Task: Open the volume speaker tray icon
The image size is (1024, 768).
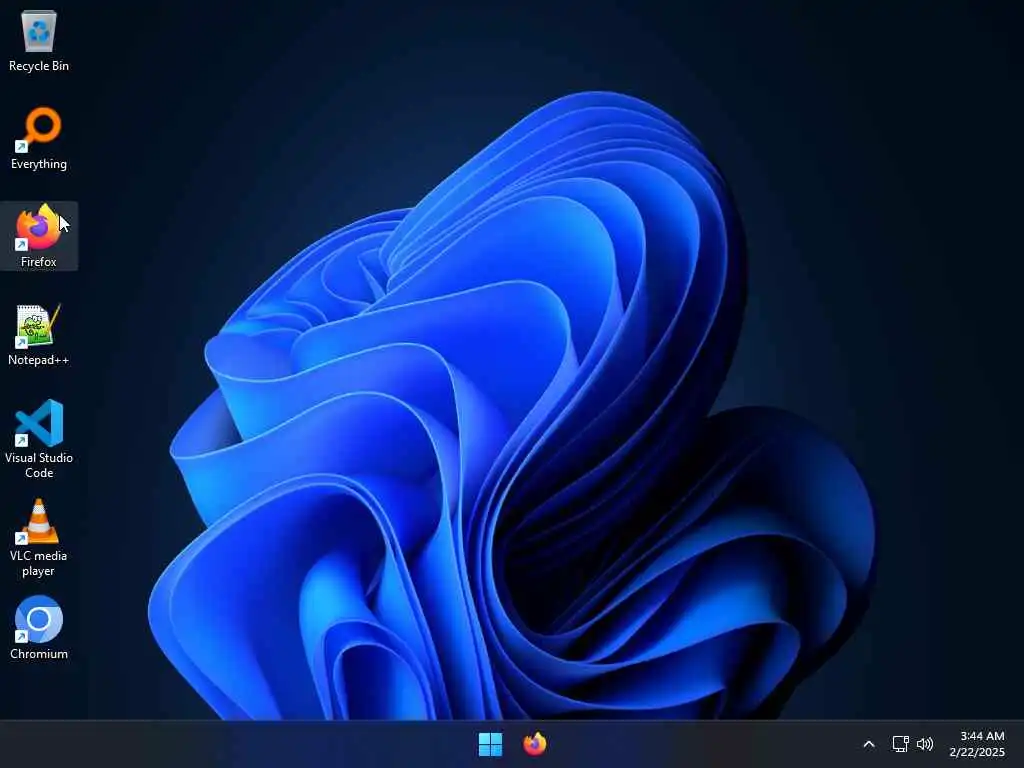Action: 925,744
